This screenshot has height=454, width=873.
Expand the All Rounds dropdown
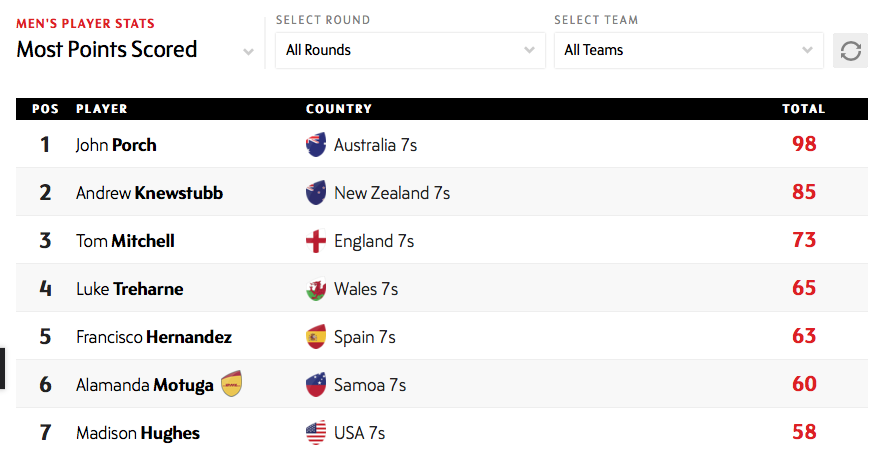pos(410,50)
